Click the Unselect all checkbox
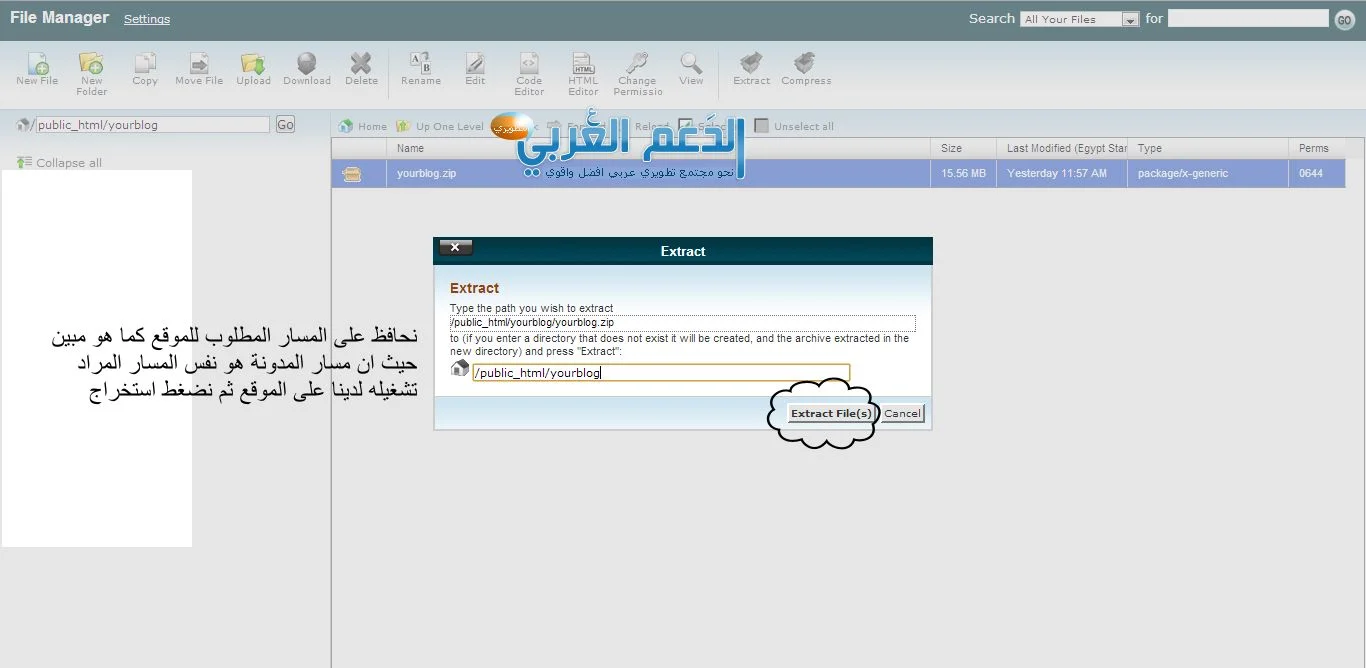This screenshot has width=1366, height=668. 762,126
